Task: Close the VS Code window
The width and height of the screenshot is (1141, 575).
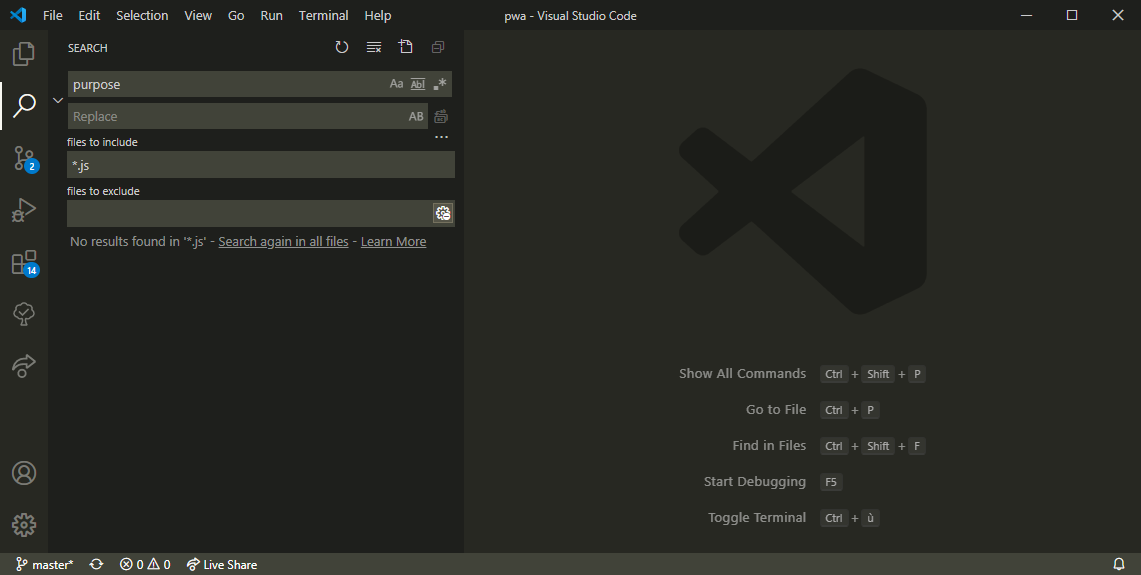Action: tap(1118, 15)
